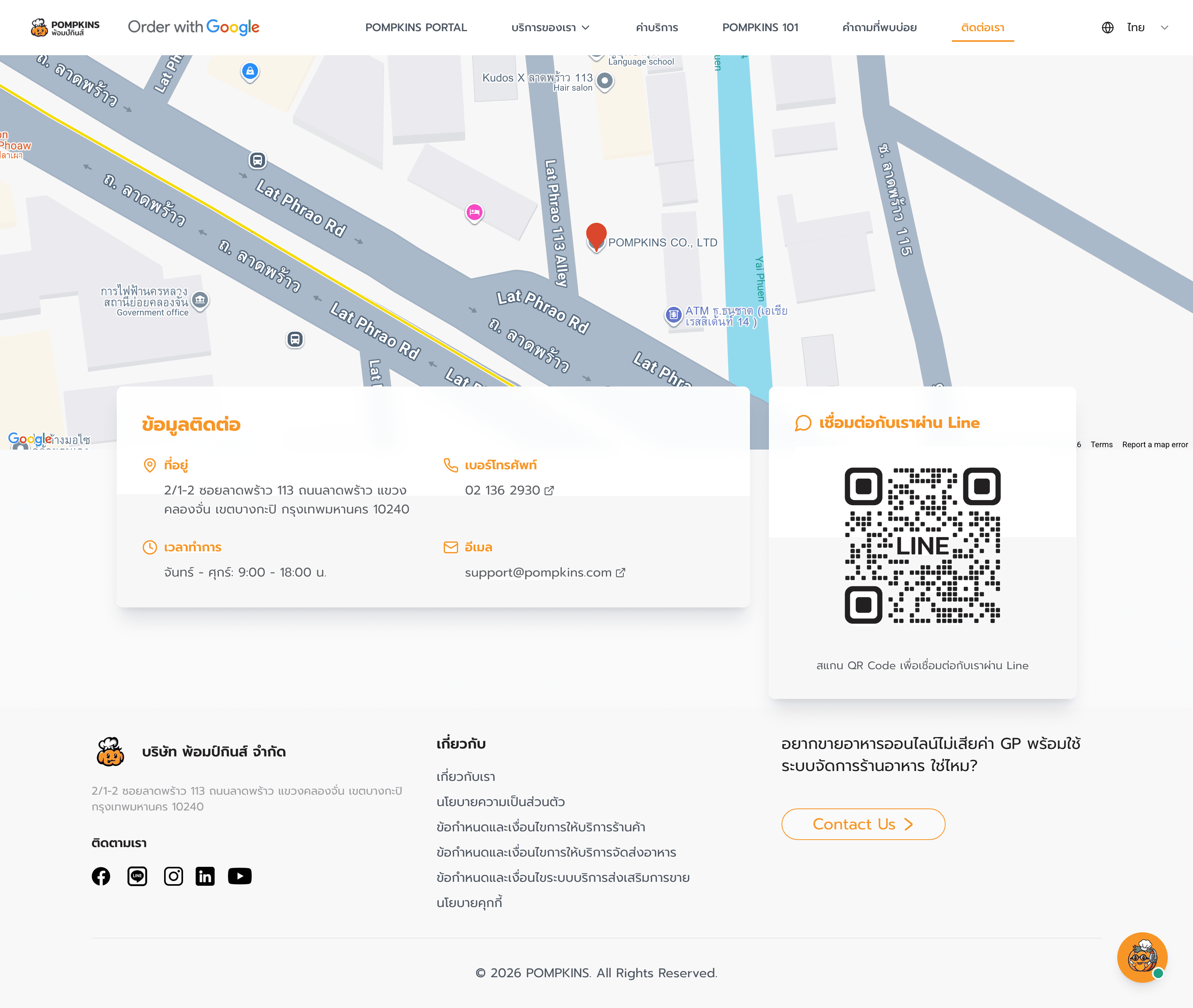The height and width of the screenshot is (1008, 1193).
Task: Click Order with Google header link
Action: [x=193, y=27]
